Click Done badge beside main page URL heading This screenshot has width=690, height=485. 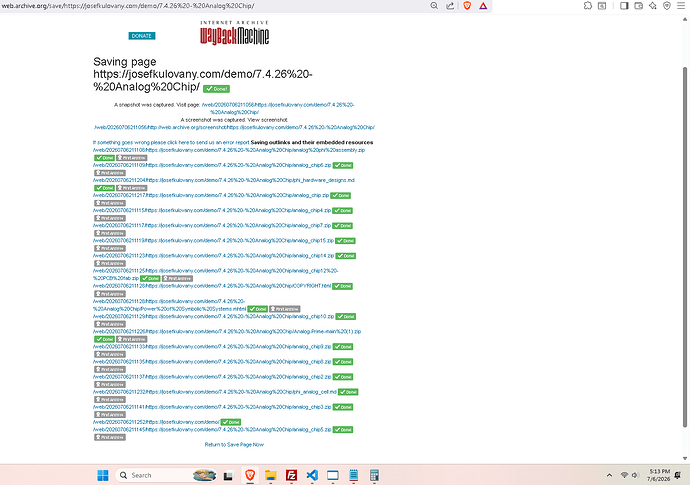tap(217, 89)
